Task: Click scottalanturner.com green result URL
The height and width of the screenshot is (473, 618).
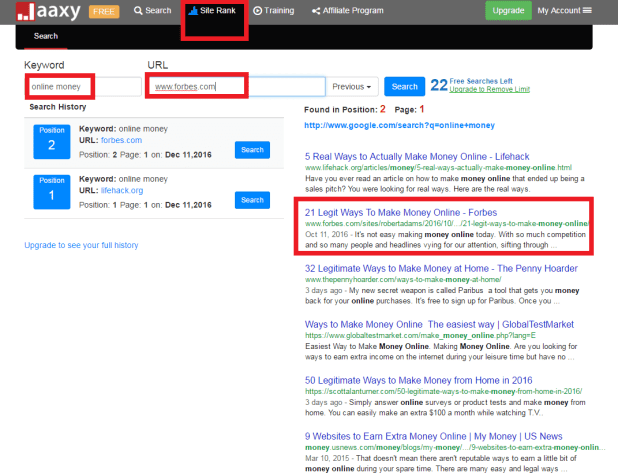Action: 443,391
